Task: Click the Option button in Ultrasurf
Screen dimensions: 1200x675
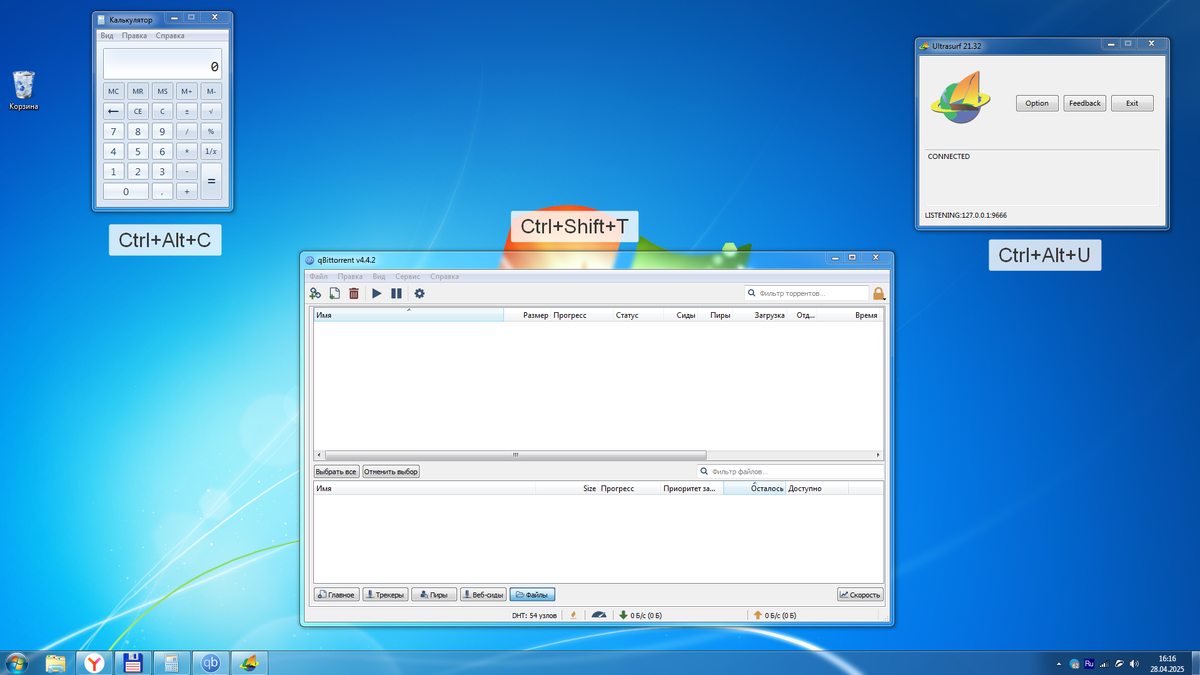Action: 1037,103
